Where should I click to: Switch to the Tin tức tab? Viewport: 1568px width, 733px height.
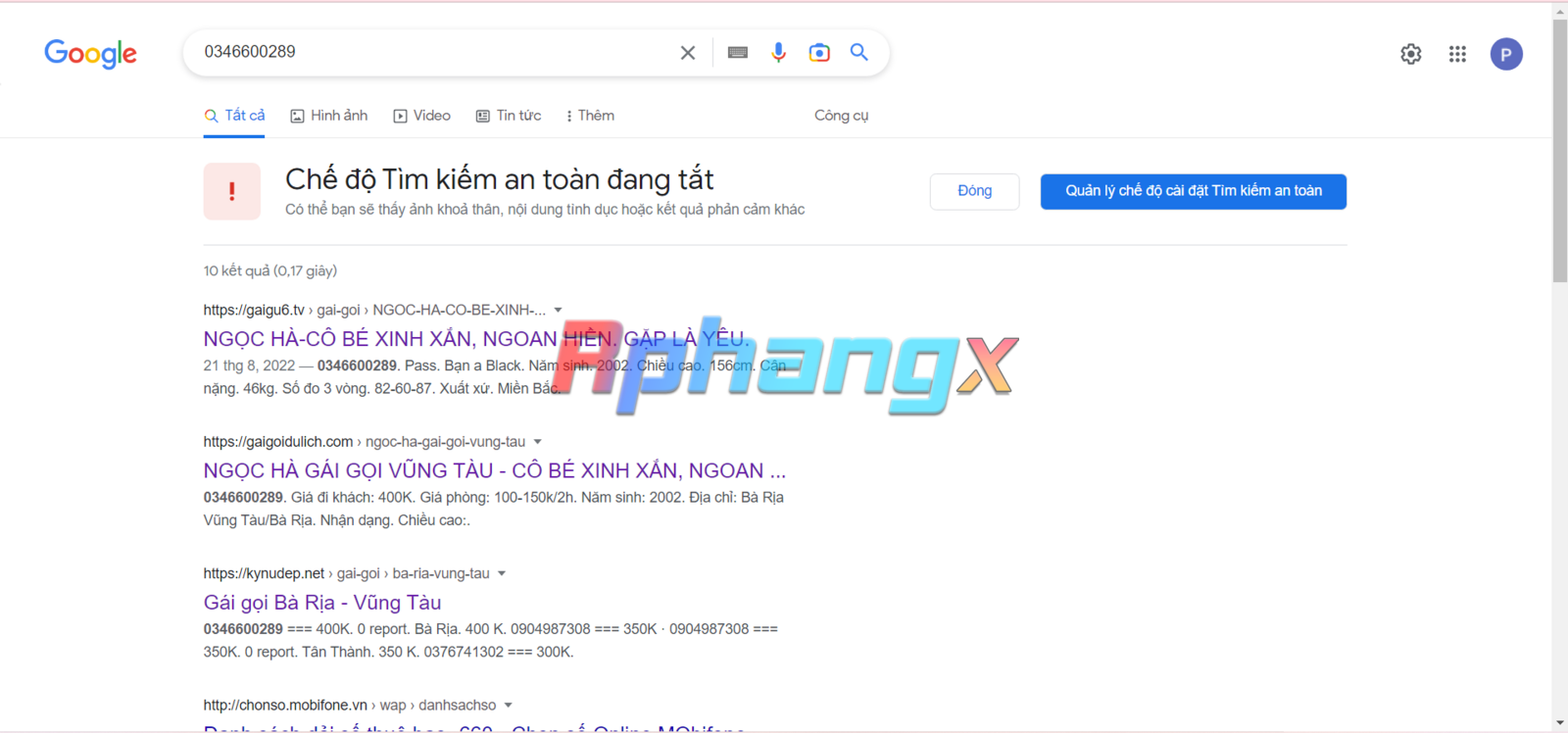click(x=509, y=116)
